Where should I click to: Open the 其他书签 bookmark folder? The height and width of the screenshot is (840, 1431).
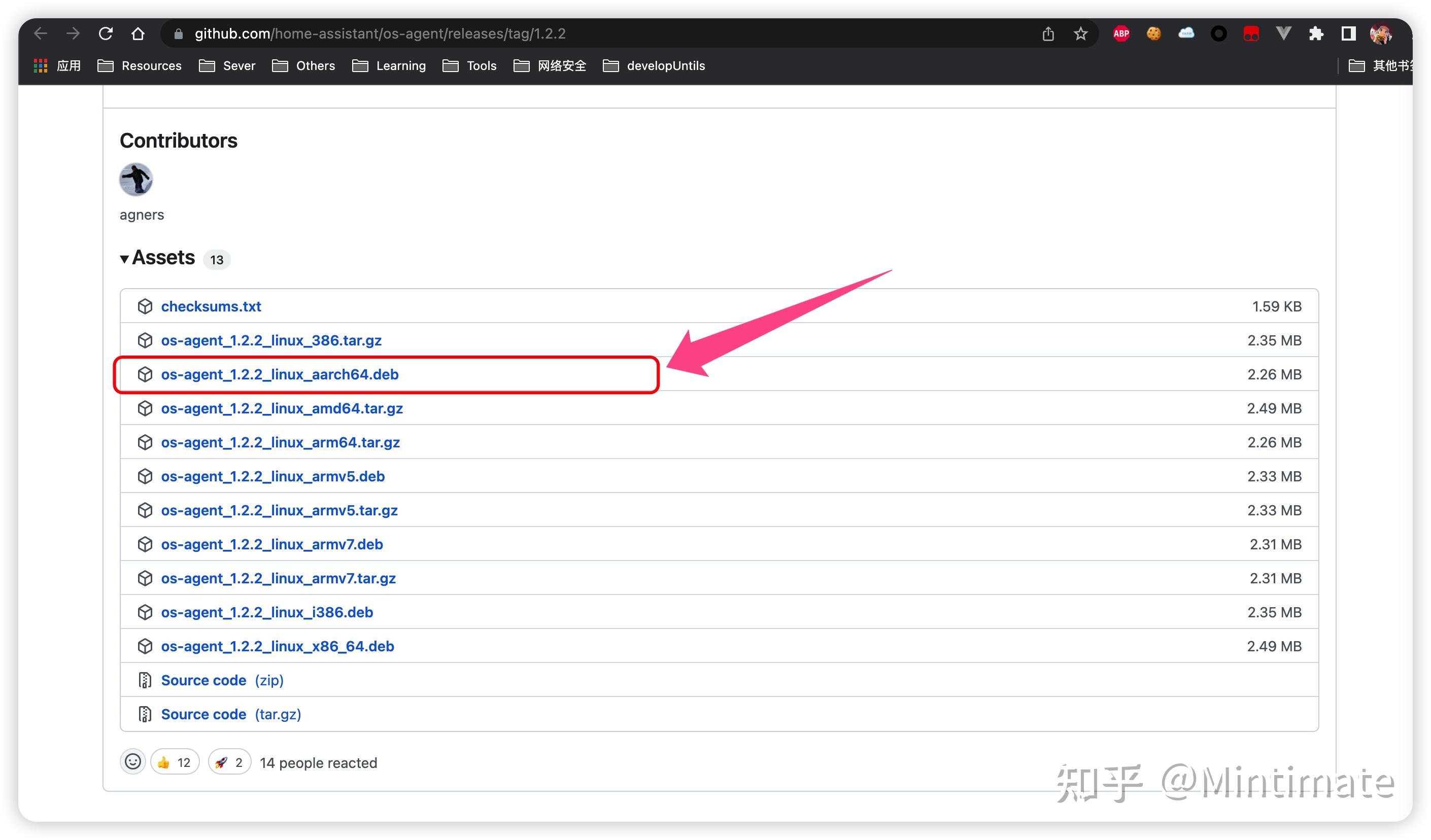1380,66
